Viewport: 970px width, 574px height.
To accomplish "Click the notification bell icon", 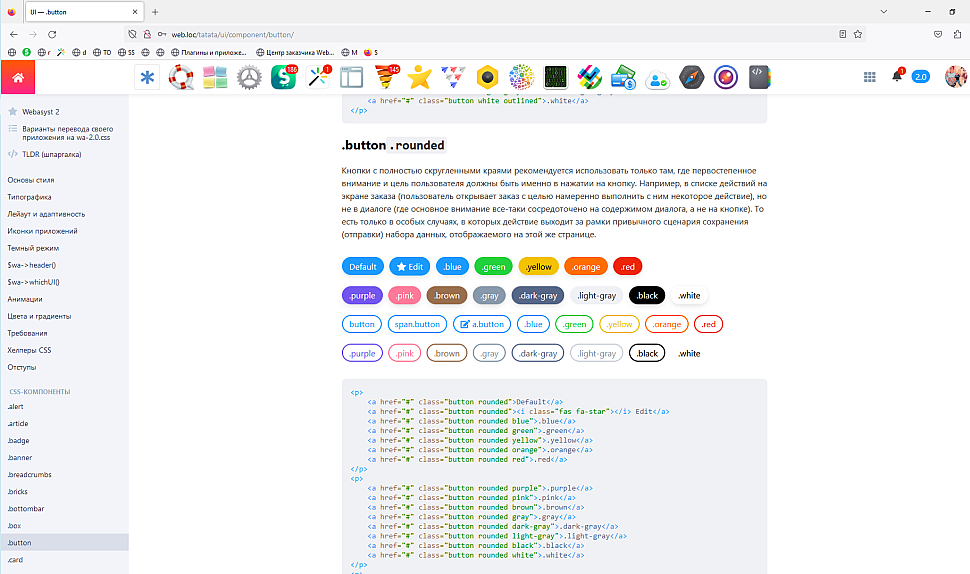I will pos(896,77).
